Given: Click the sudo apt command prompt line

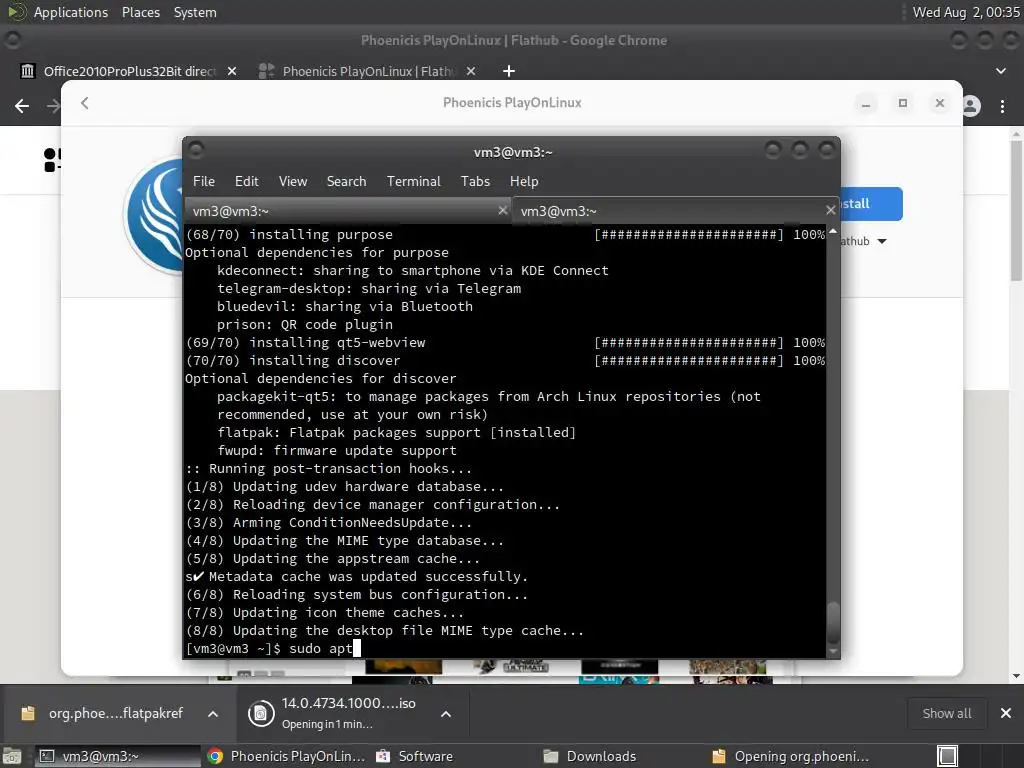Looking at the screenshot, I should pos(273,648).
